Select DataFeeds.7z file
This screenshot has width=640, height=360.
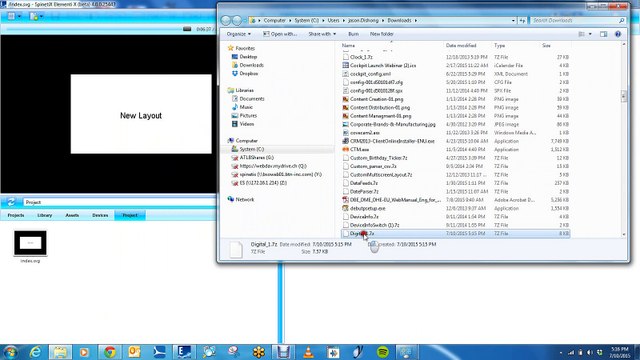pos(364,183)
